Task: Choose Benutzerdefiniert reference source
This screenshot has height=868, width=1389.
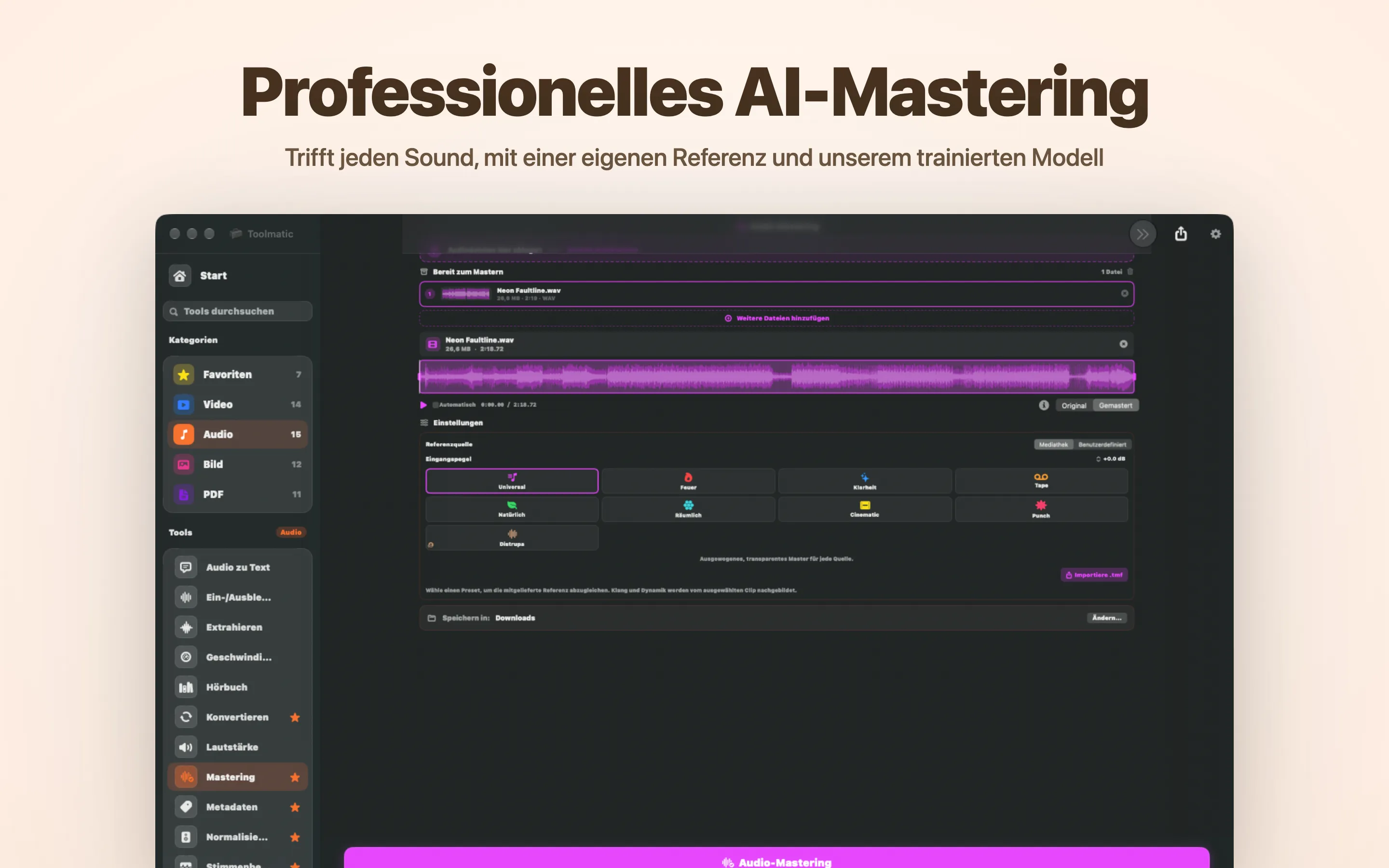Action: [1102, 444]
